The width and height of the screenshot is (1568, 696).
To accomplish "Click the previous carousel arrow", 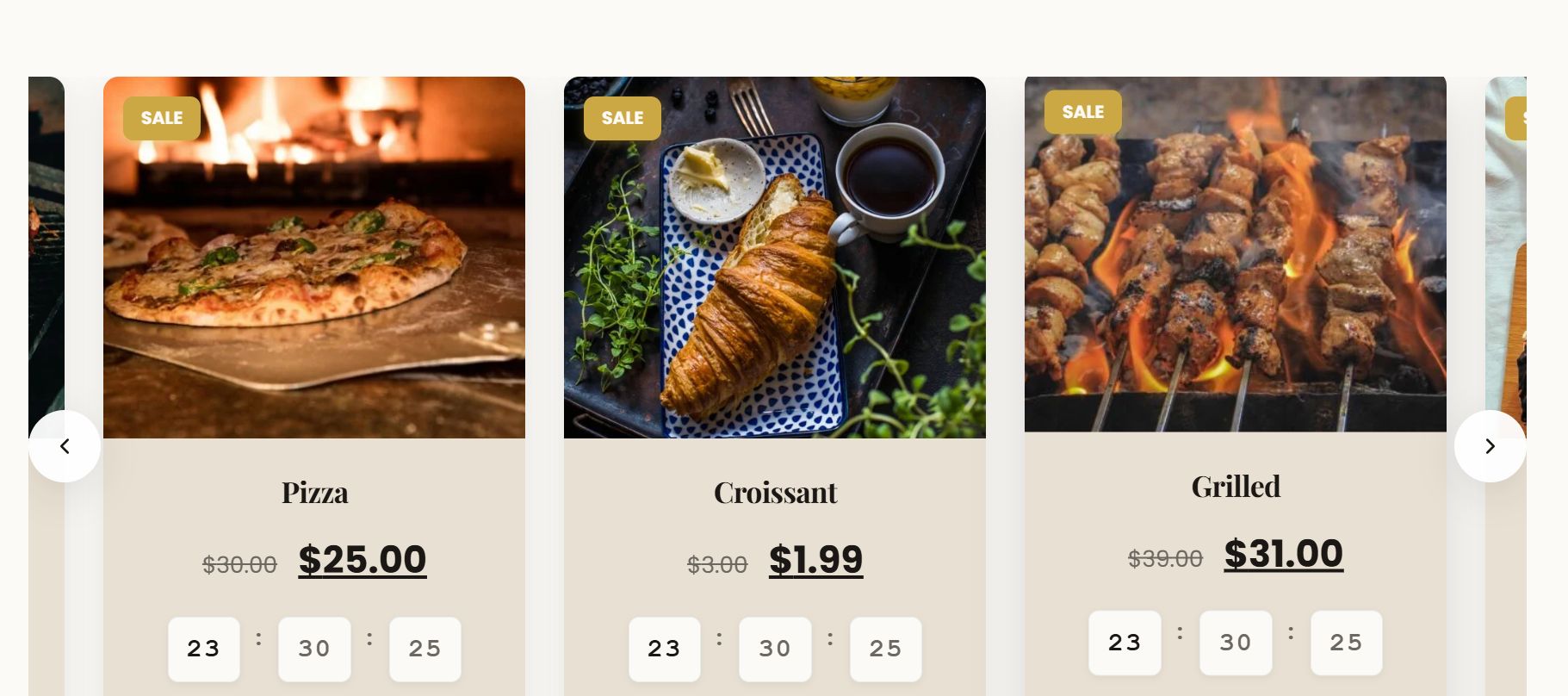I will click(x=65, y=446).
